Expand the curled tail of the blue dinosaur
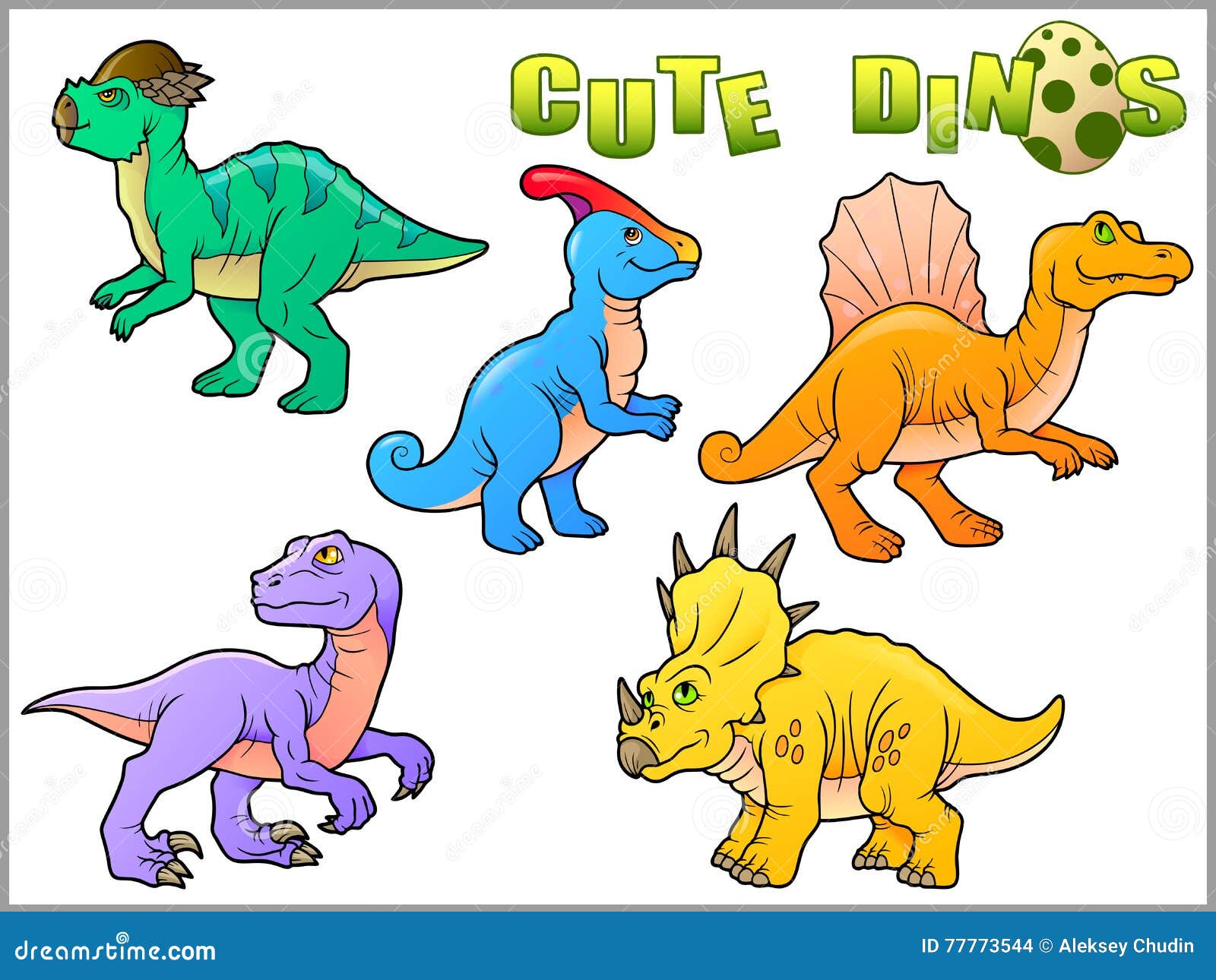 (399, 452)
